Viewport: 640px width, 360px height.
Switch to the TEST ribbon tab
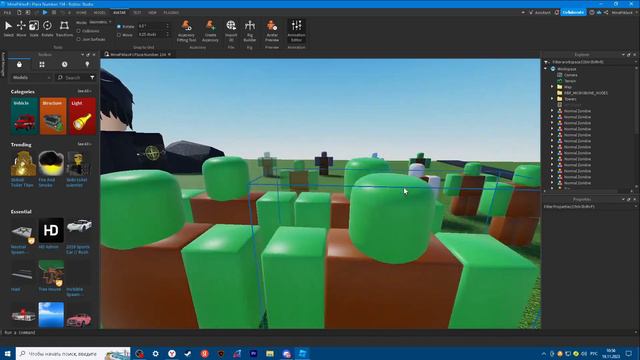[137, 13]
